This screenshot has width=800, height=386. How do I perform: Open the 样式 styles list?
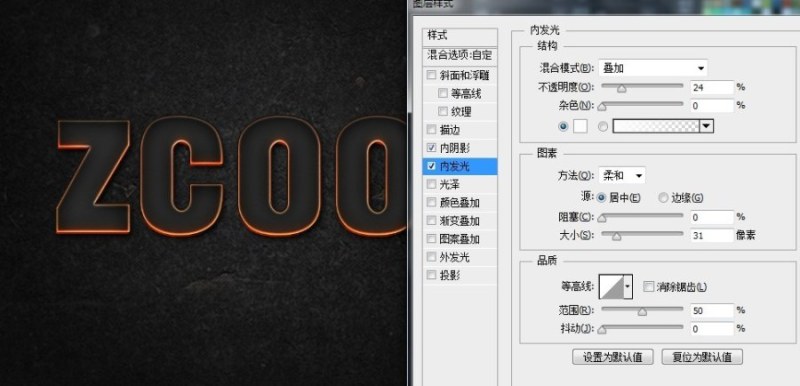coord(460,36)
